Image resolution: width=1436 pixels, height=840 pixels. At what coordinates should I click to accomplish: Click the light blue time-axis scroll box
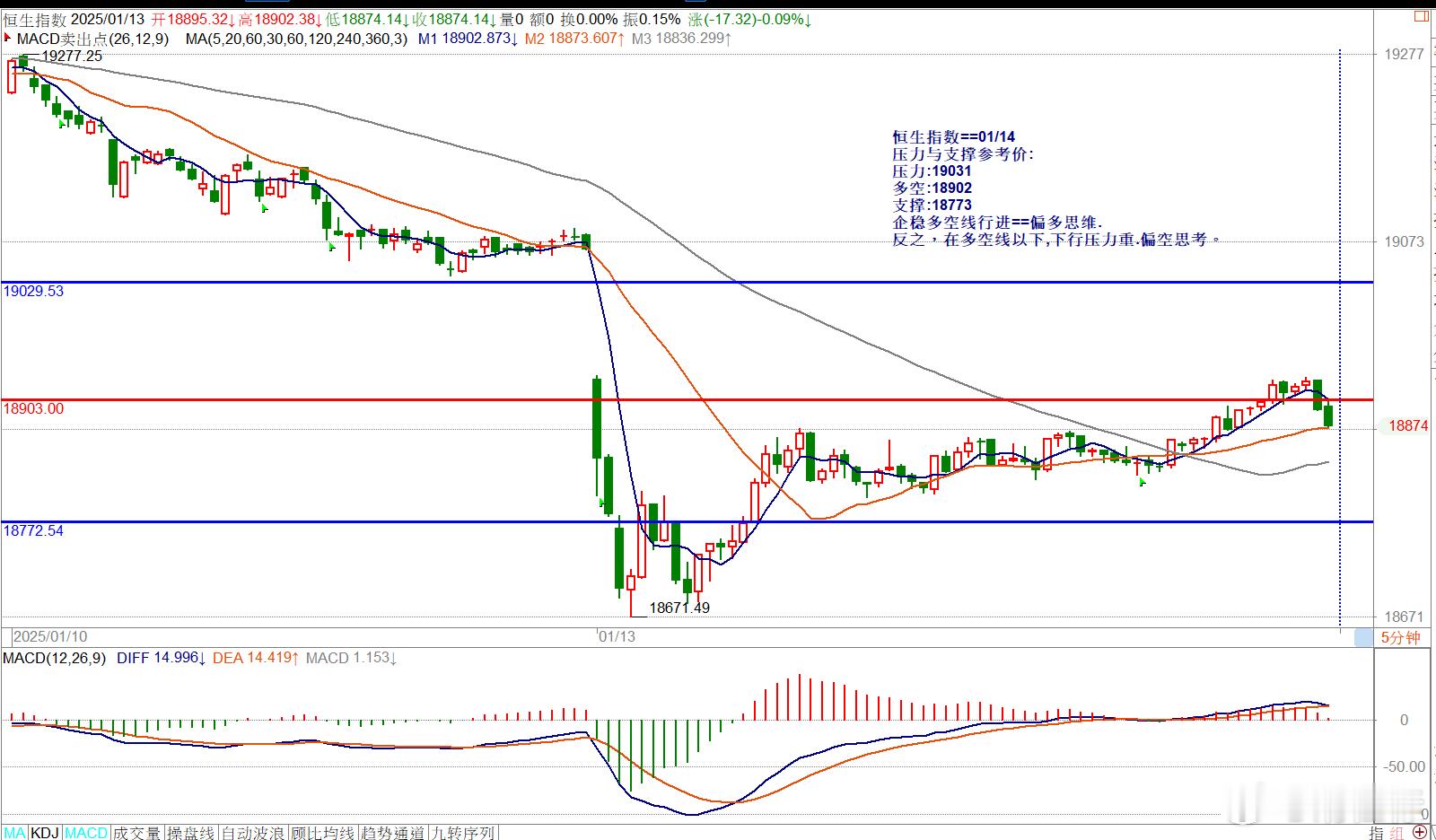pos(1363,637)
